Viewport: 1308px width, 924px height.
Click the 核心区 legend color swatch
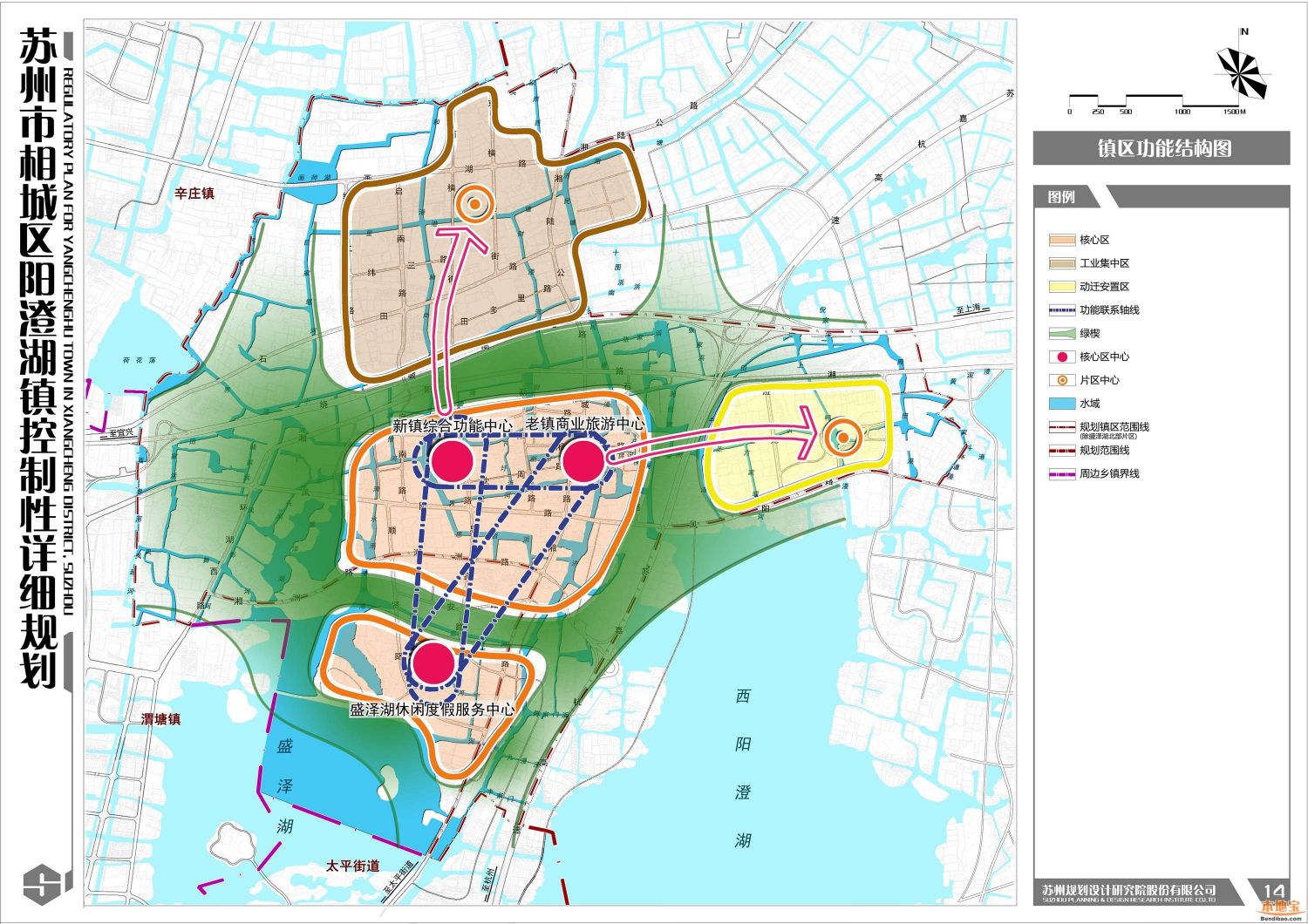tap(1061, 240)
